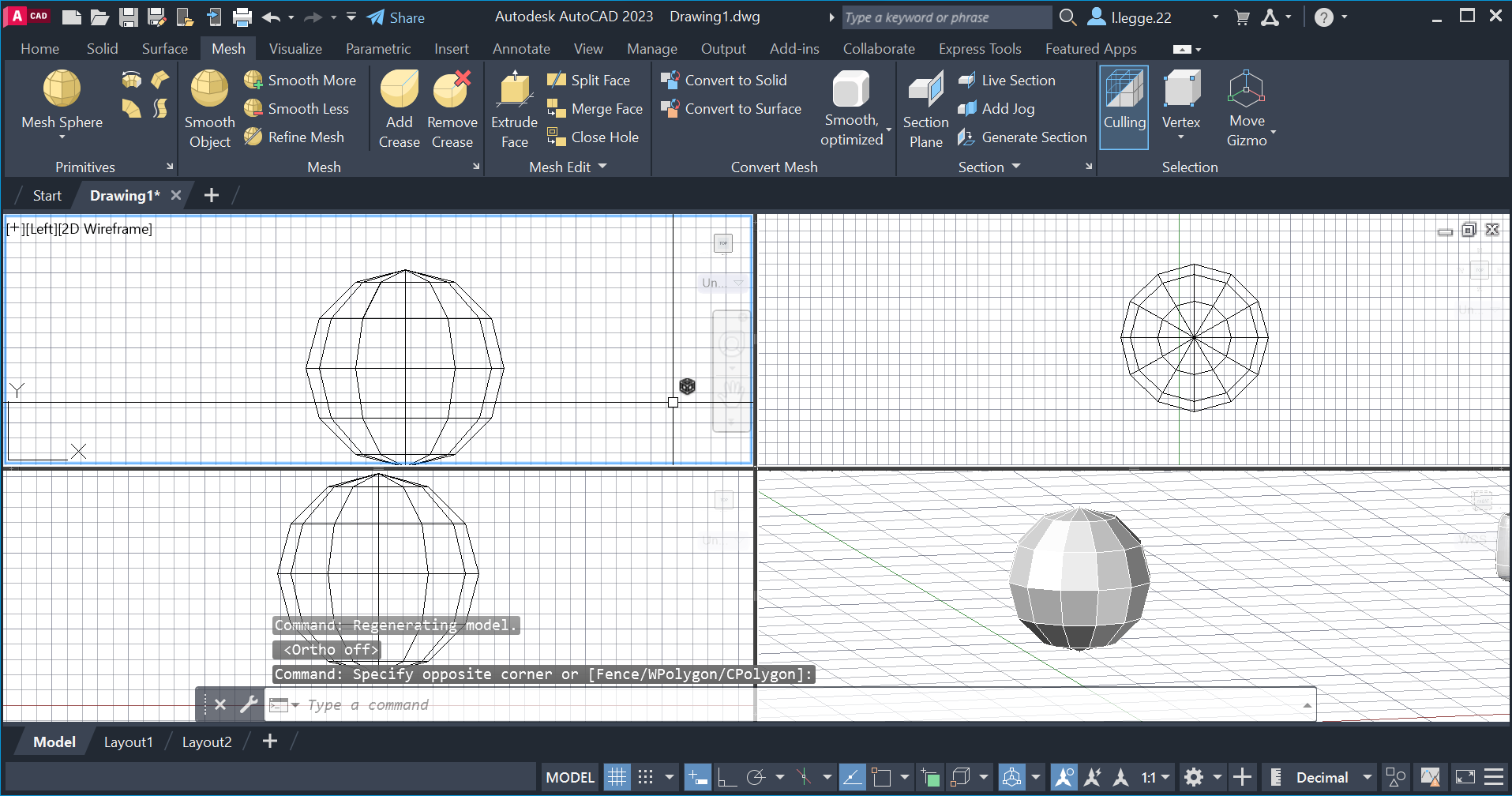This screenshot has height=796, width=1512.
Task: Open the Home ribbon tab
Action: point(39,49)
